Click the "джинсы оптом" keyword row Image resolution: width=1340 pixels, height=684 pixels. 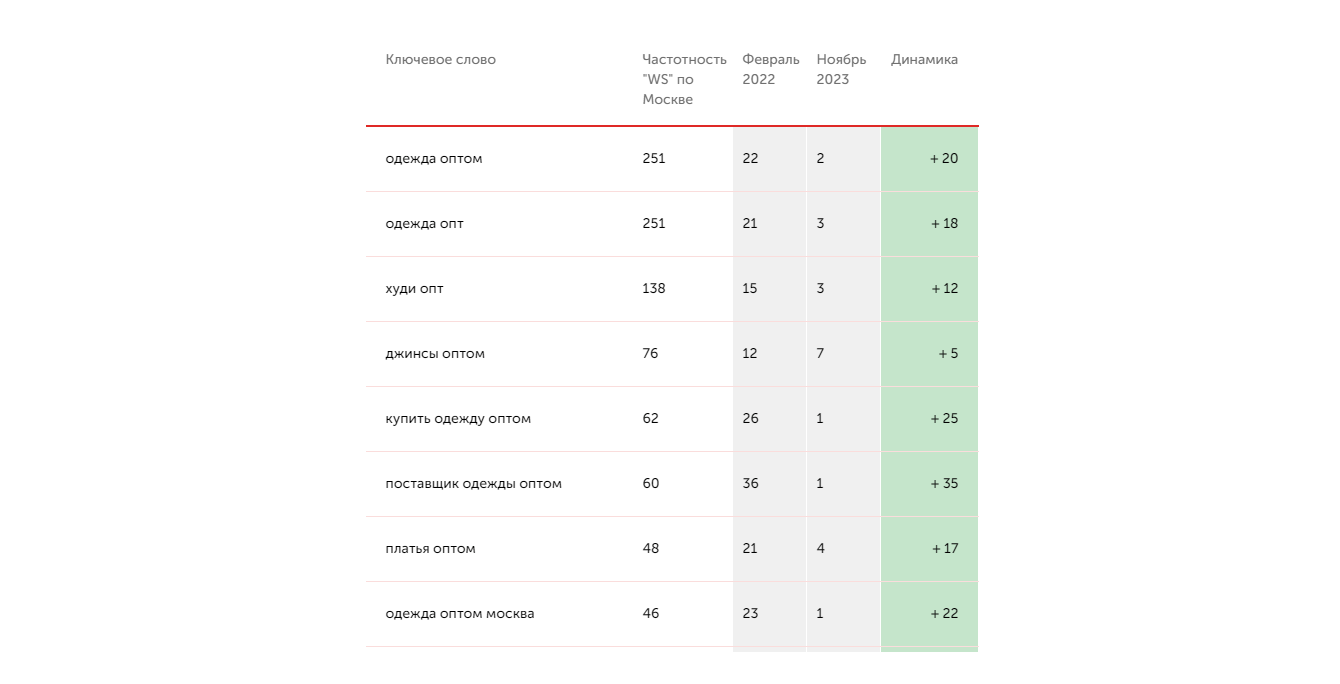click(x=435, y=354)
